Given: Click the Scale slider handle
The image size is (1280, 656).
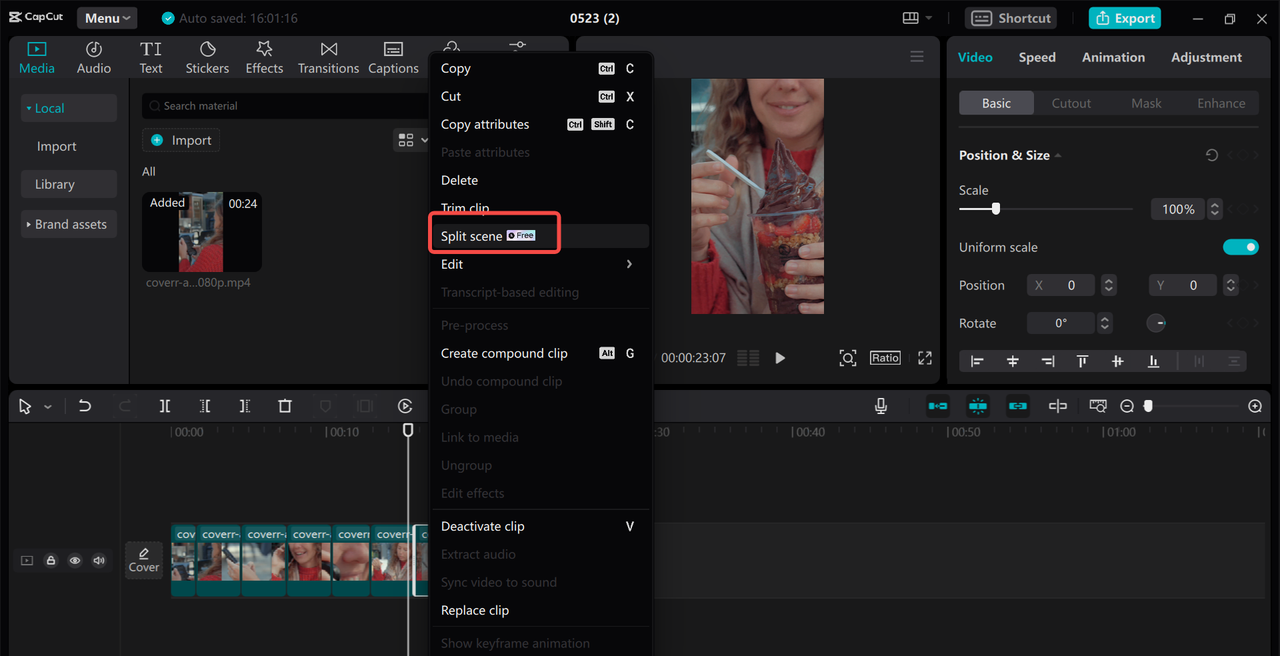Looking at the screenshot, I should click(995, 209).
